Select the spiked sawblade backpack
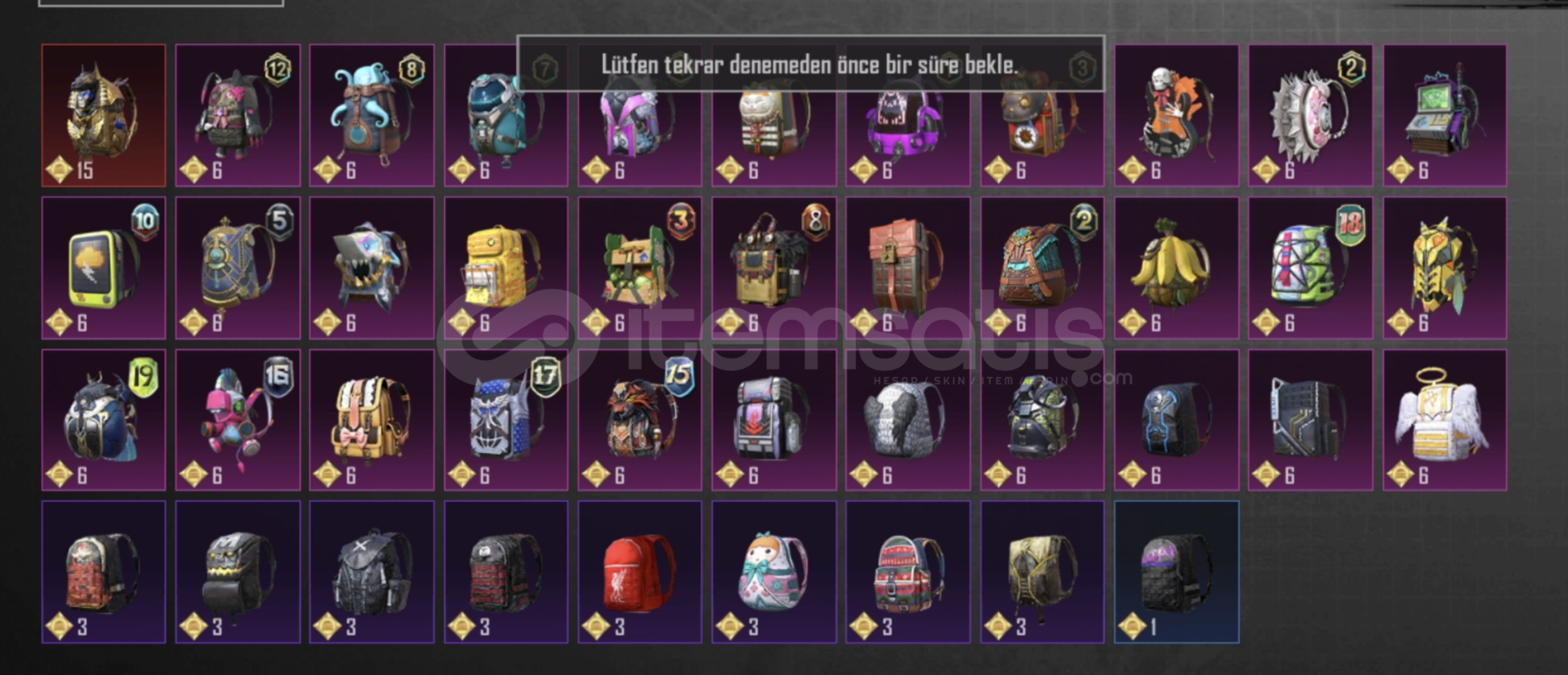Viewport: 1568px width, 675px height. 1310,116
